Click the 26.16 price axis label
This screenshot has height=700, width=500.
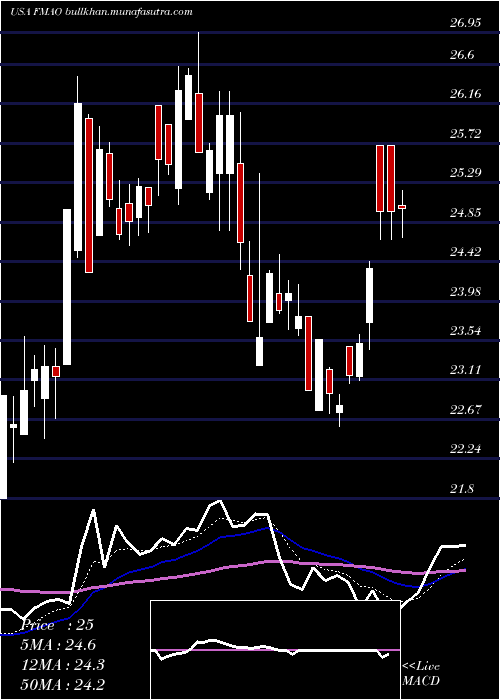pos(466,94)
